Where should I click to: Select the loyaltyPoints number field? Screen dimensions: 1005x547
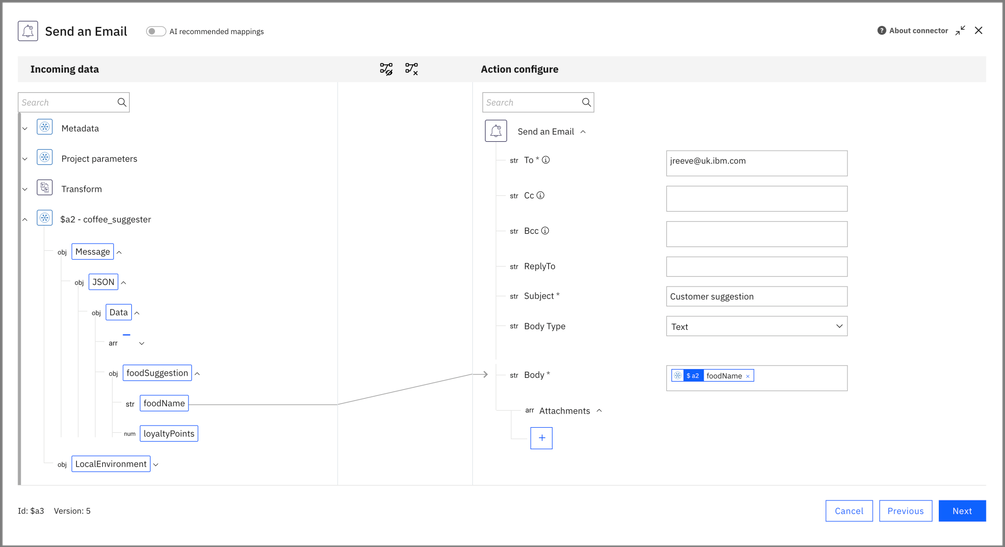point(169,433)
